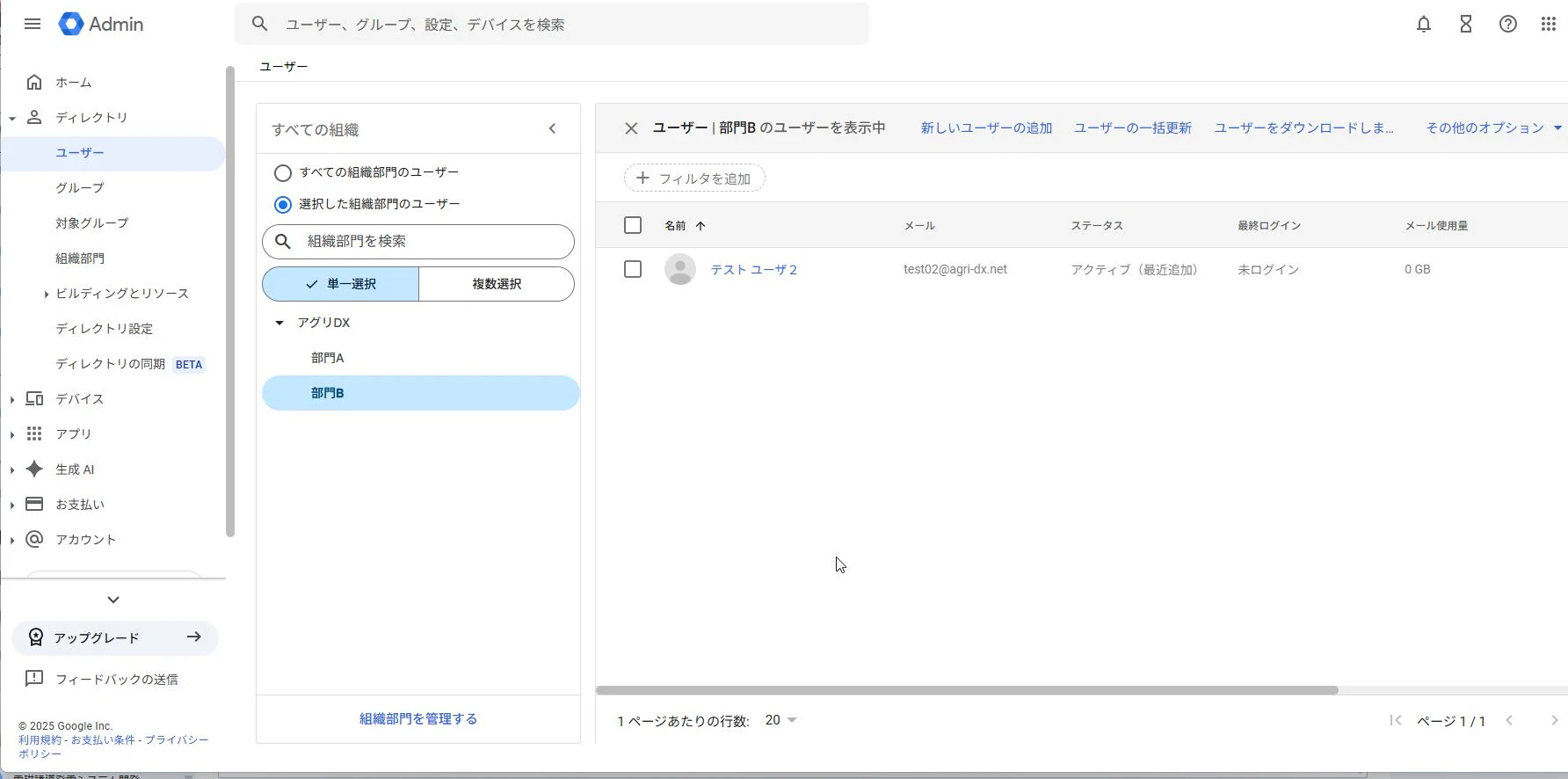1568x779 pixels.
Task: Tick checkbox for テスト ユーザ2
Action: [x=633, y=269]
